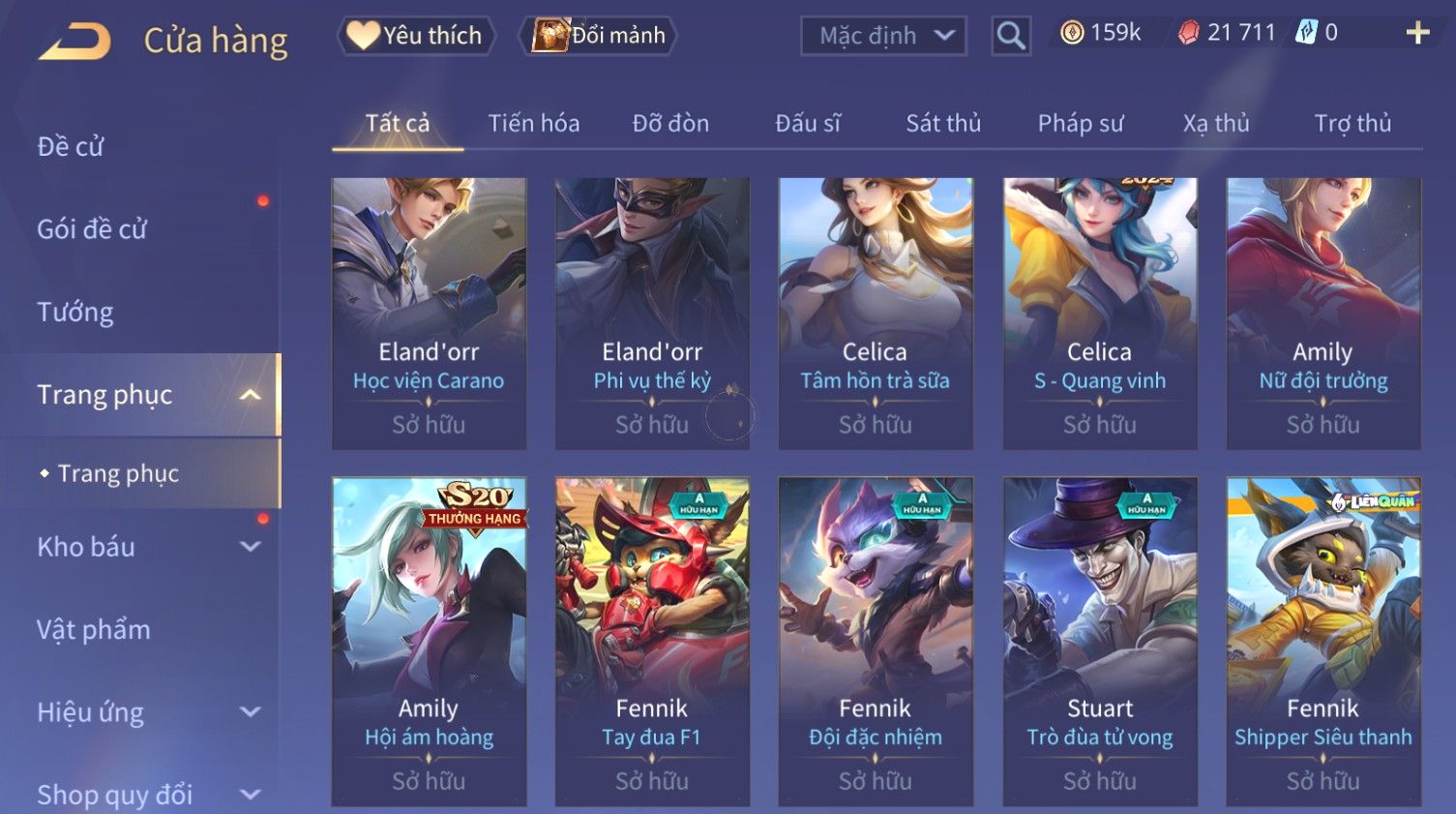1456x814 pixels.
Task: Click the blue voucher currency icon
Action: pos(1307,33)
